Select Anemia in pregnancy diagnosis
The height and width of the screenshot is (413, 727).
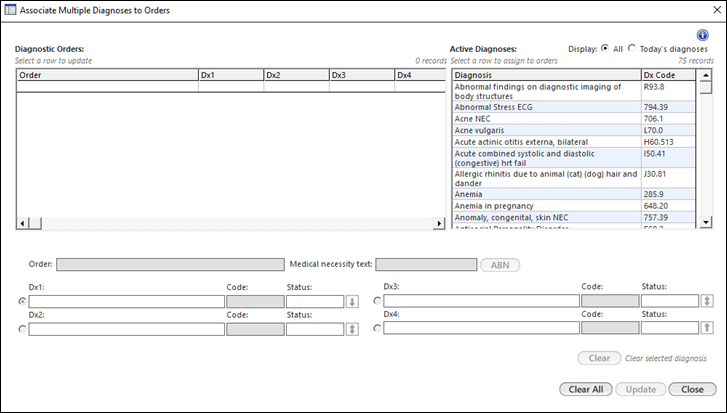574,206
